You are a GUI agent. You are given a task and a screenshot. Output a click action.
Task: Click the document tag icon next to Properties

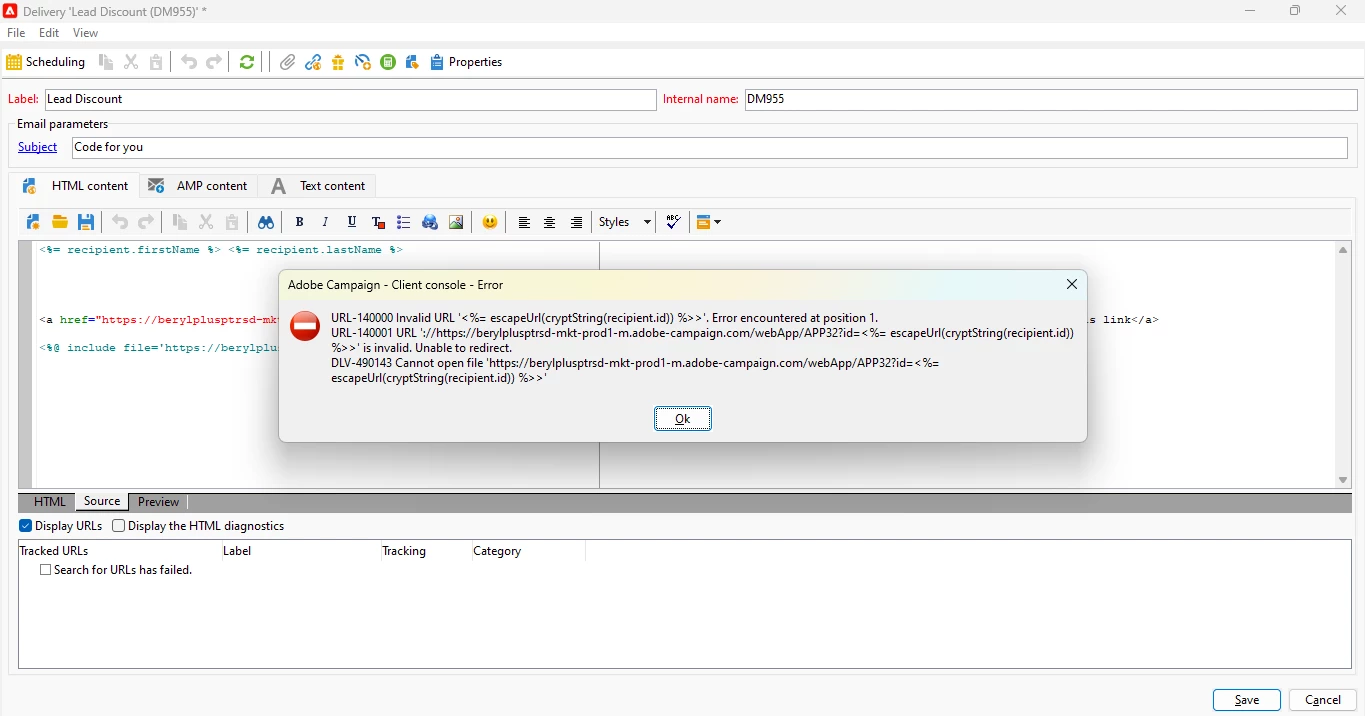point(412,62)
